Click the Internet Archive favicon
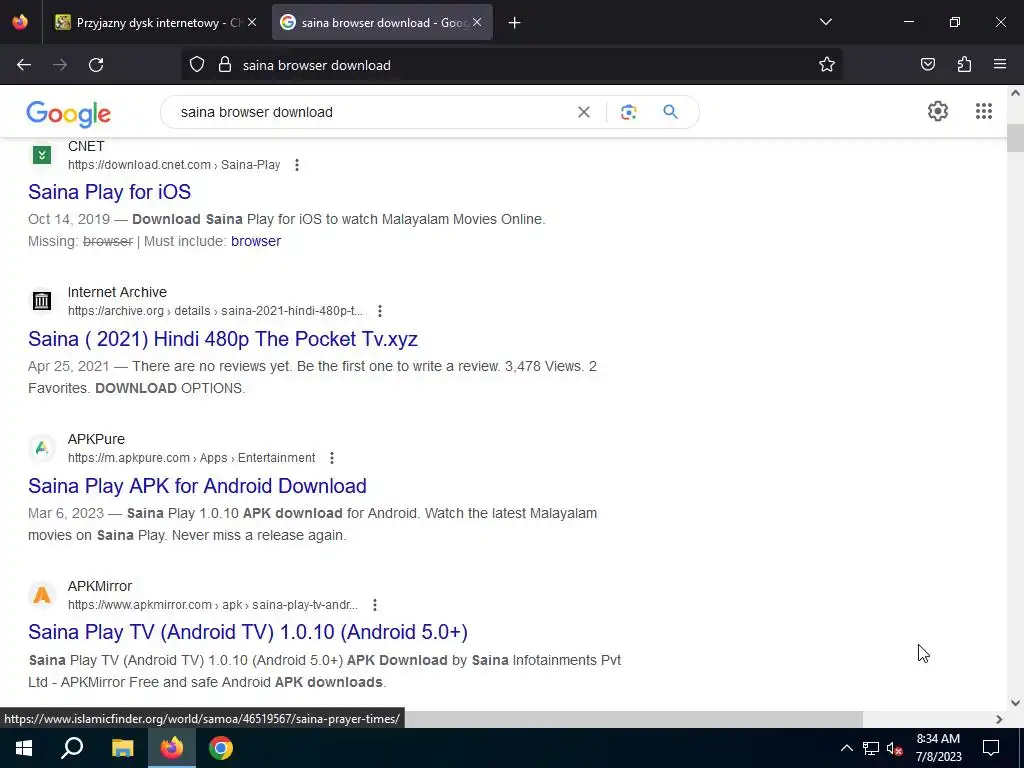 [x=42, y=301]
